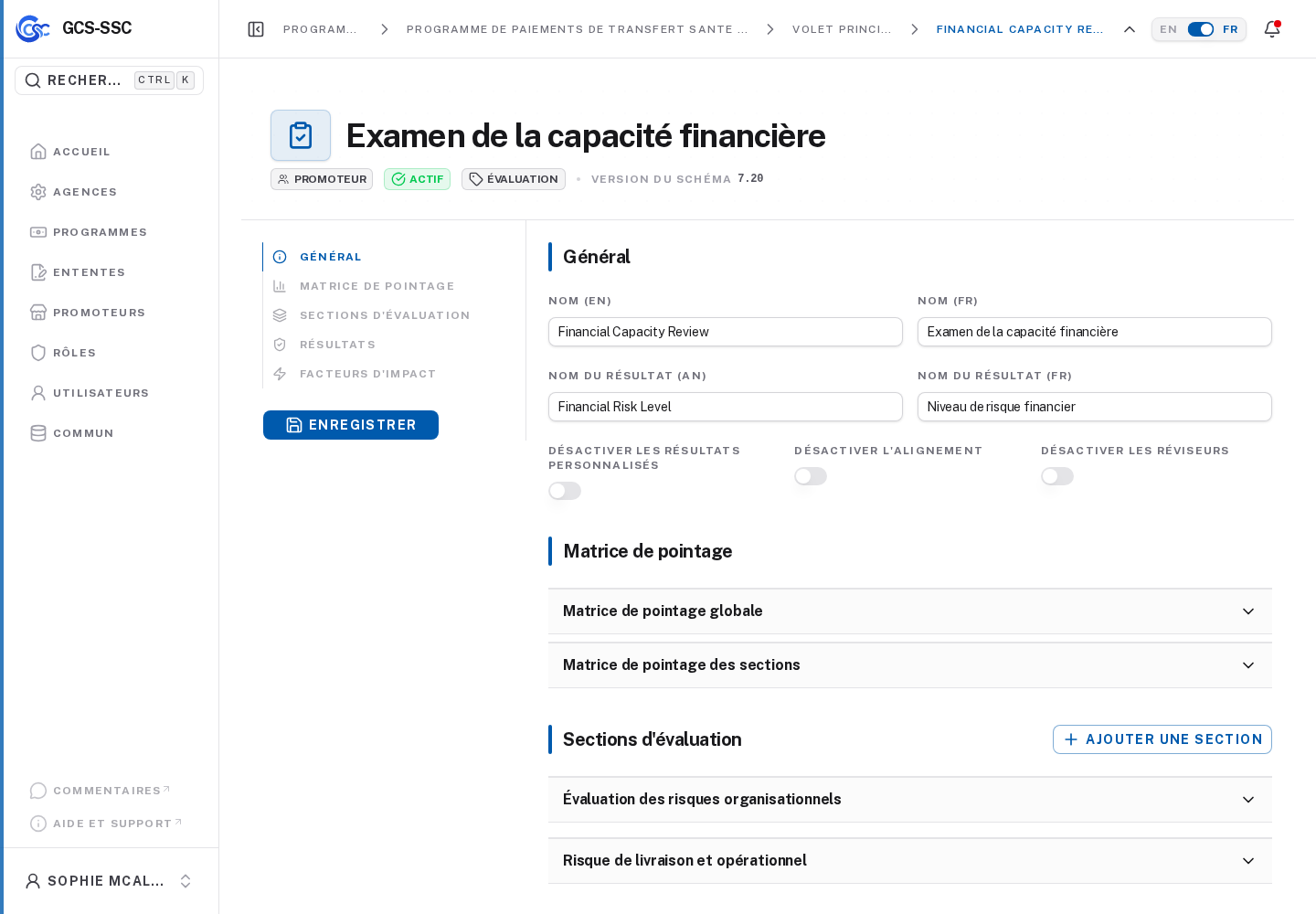The height and width of the screenshot is (914, 1316).
Task: Open the Sophie McAl... user menu chevrons
Action: [x=186, y=881]
